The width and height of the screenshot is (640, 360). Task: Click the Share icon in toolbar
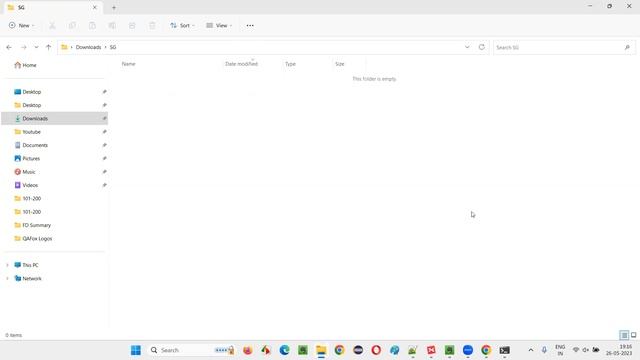coord(132,25)
